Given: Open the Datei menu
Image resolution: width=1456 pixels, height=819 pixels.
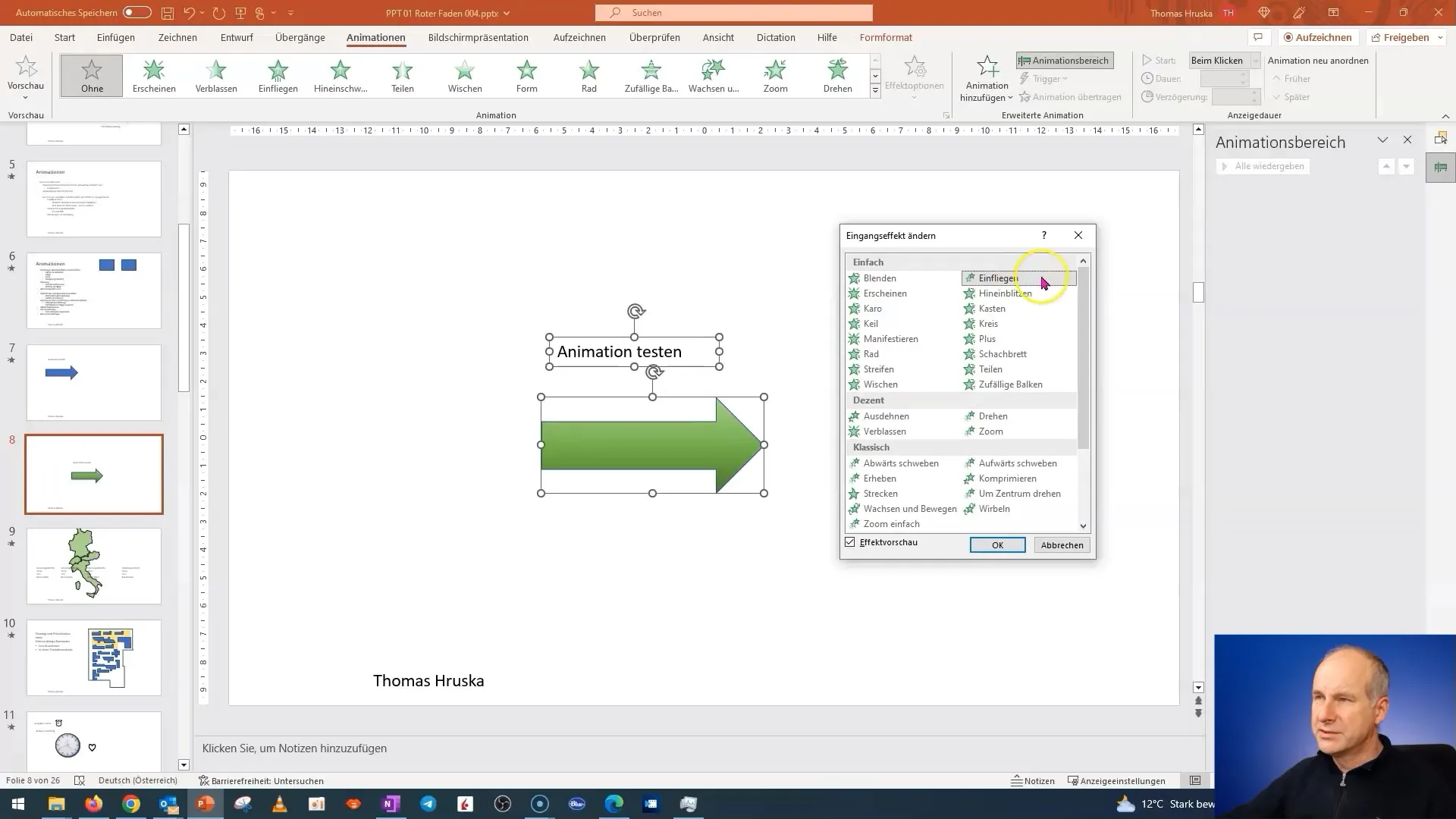Looking at the screenshot, I should point(21,37).
